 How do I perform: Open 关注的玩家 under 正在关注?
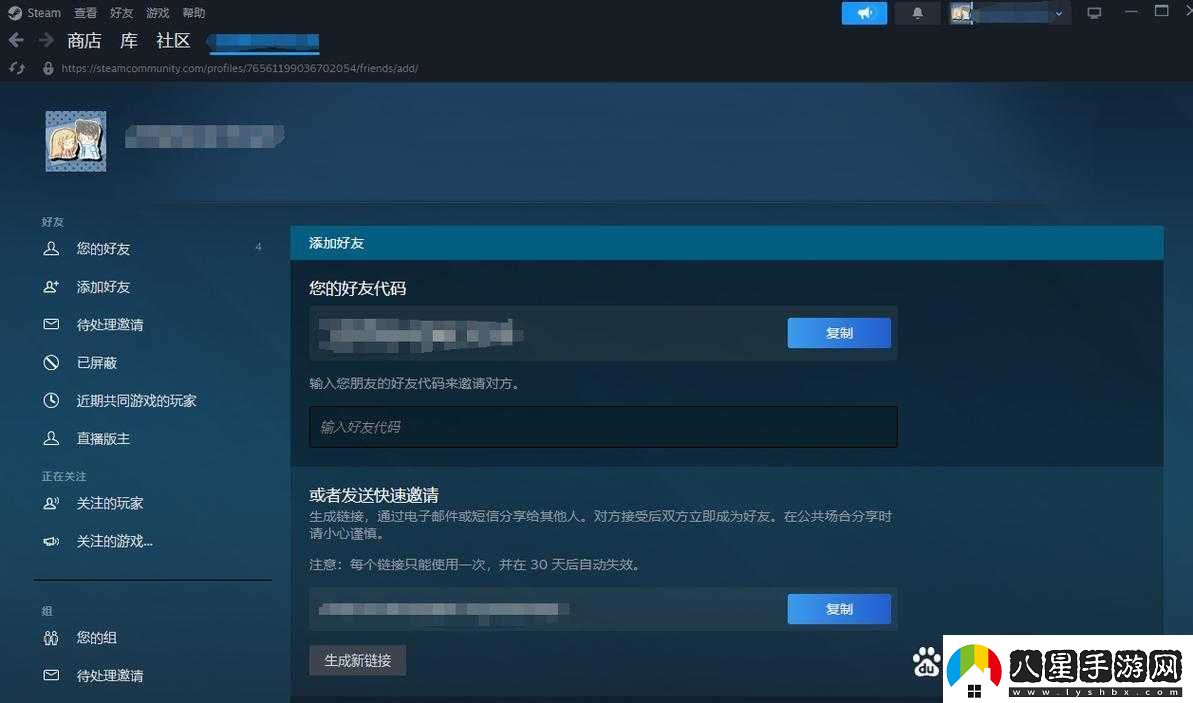click(110, 503)
